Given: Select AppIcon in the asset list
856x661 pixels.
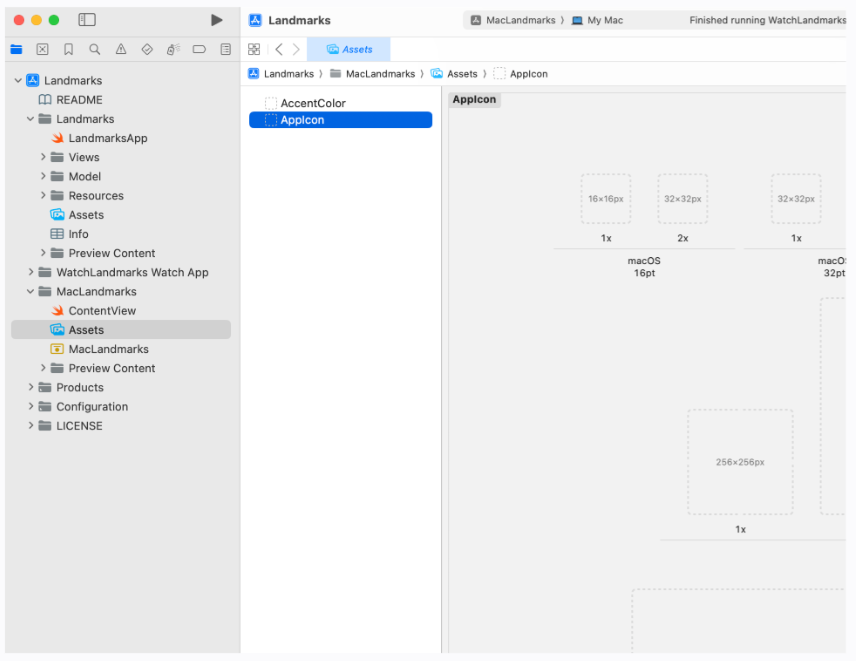Looking at the screenshot, I should pyautogui.click(x=341, y=120).
